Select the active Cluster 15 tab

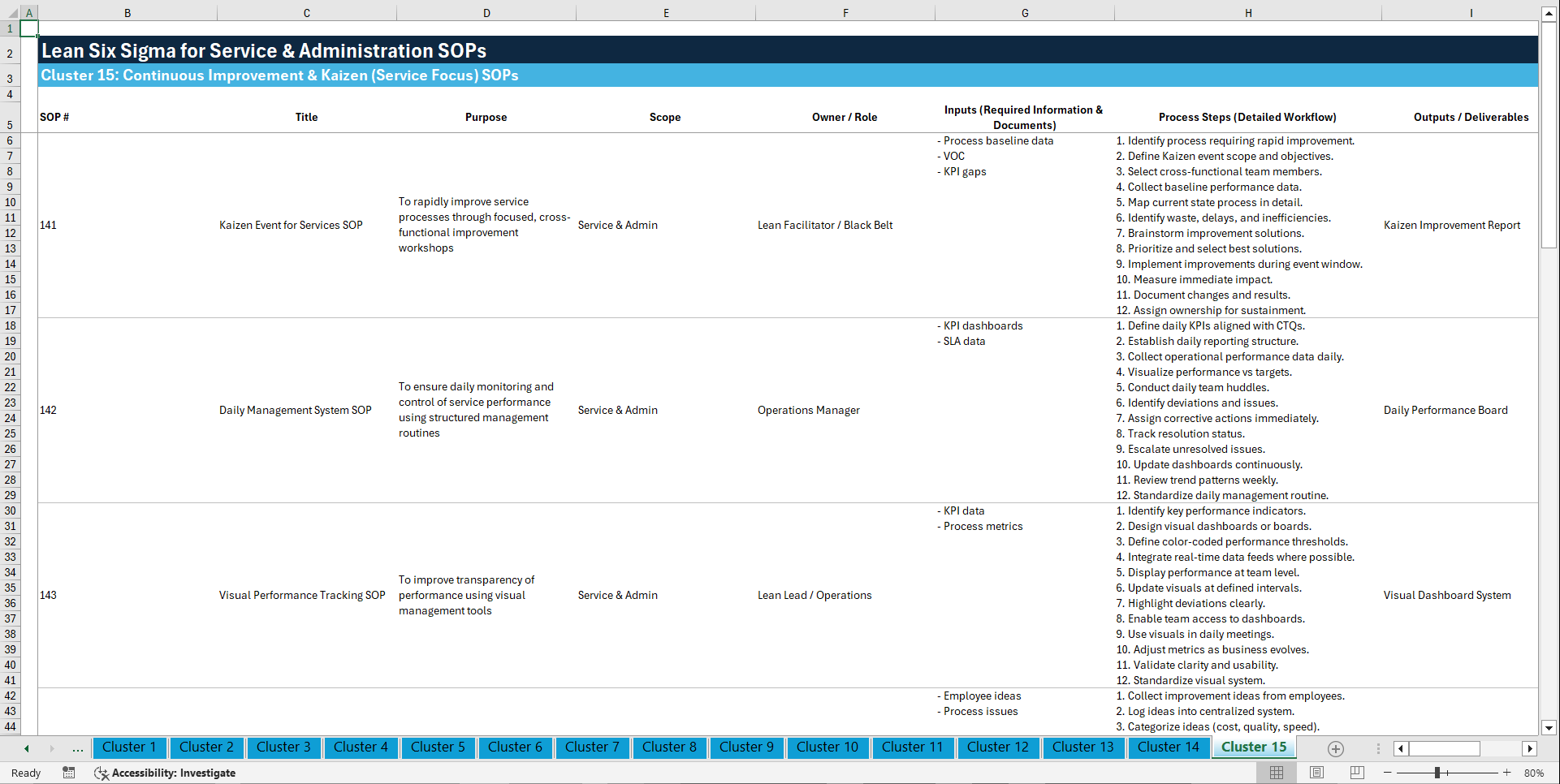point(1254,747)
